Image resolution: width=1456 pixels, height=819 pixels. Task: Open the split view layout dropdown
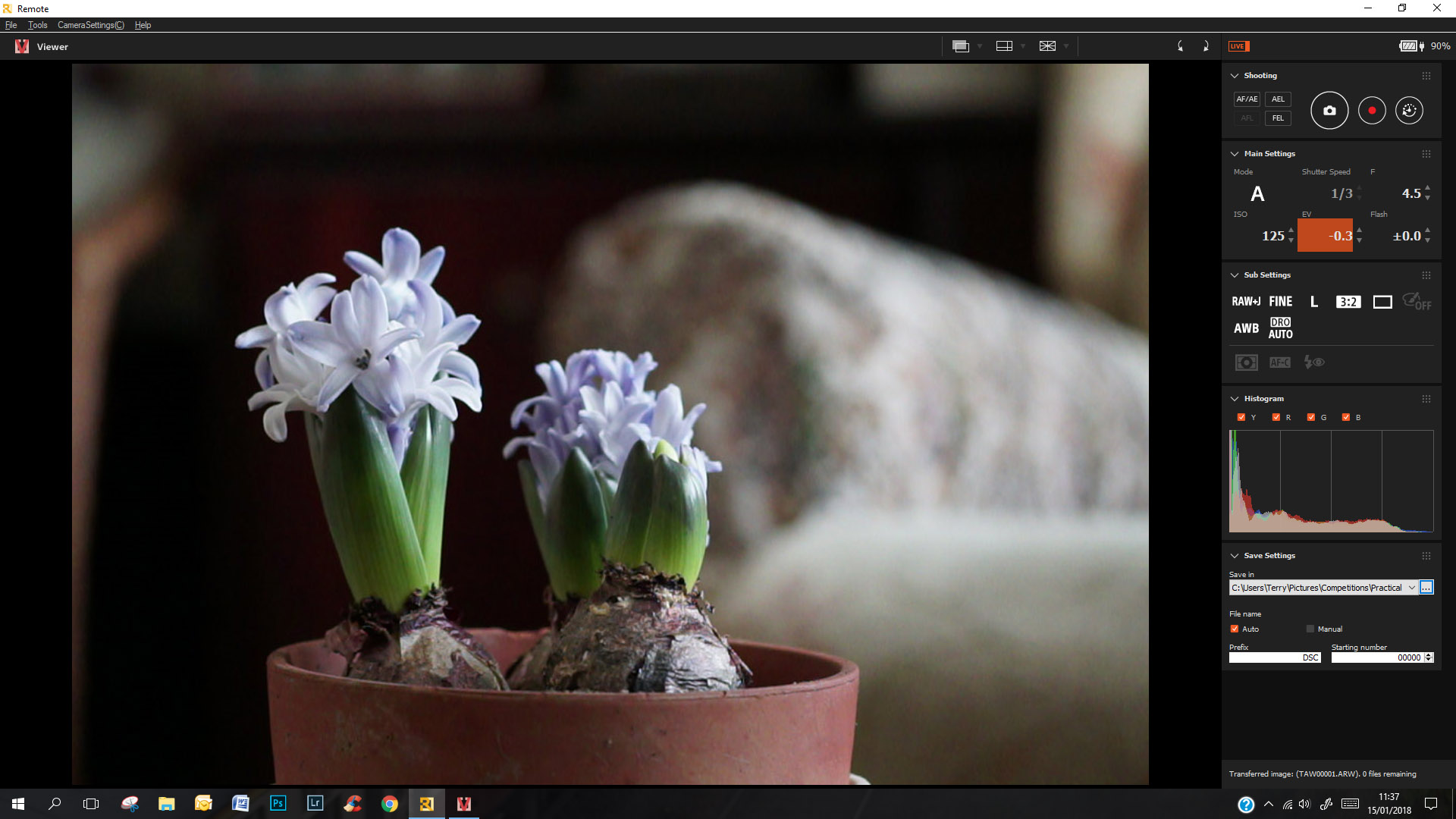1022,46
